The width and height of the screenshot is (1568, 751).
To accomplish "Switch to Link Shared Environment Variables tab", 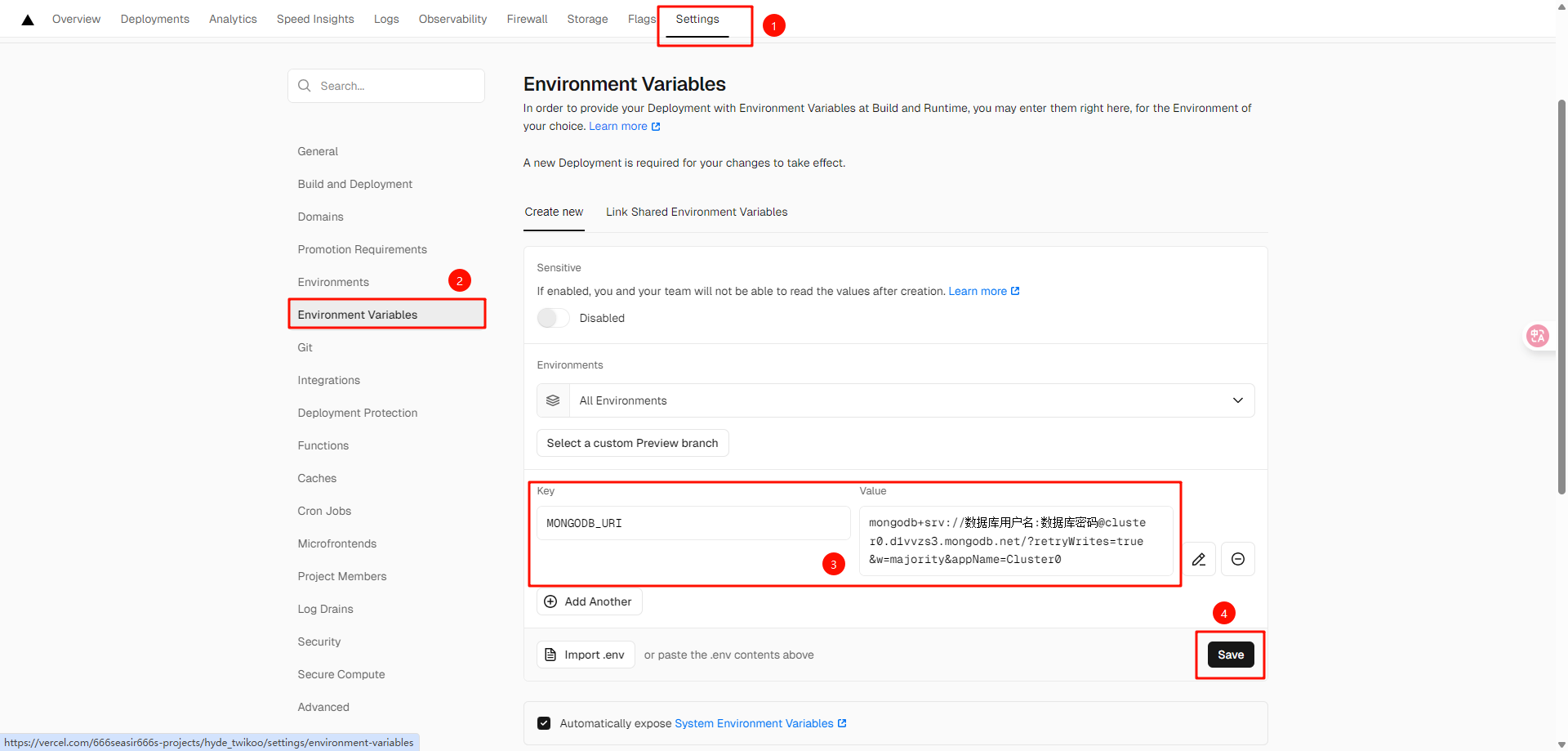I will point(697,212).
